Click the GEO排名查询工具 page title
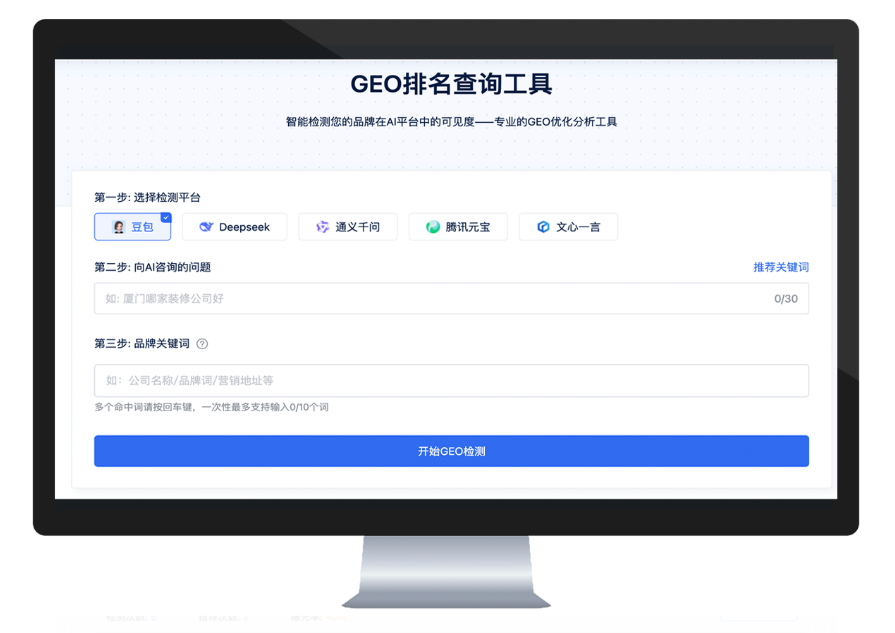 451,84
